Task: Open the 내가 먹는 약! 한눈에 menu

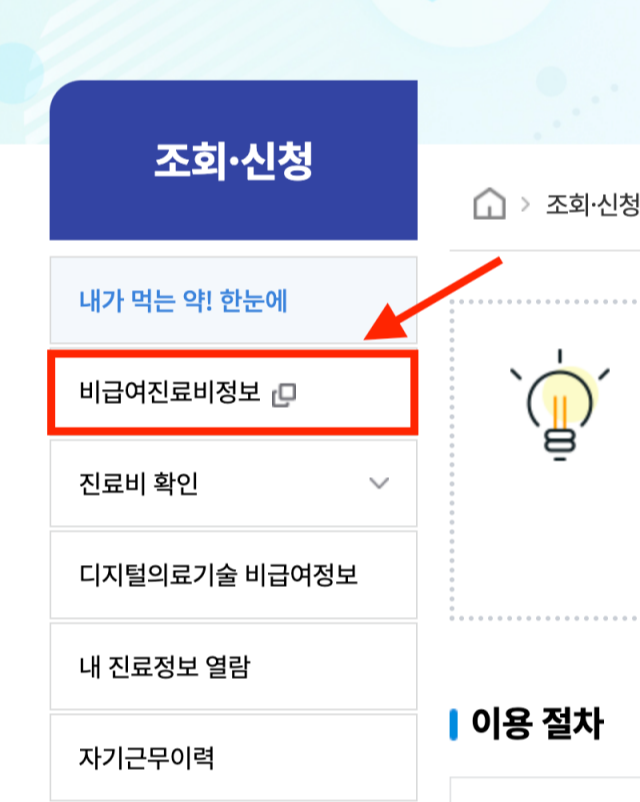Action: click(233, 300)
